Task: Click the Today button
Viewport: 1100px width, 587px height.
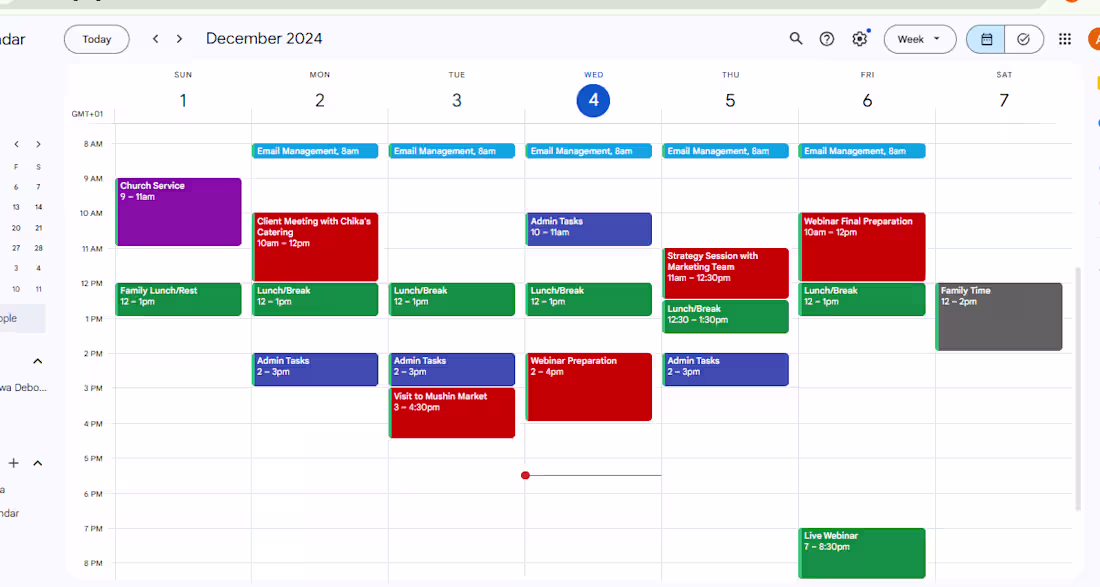Action: pos(96,39)
